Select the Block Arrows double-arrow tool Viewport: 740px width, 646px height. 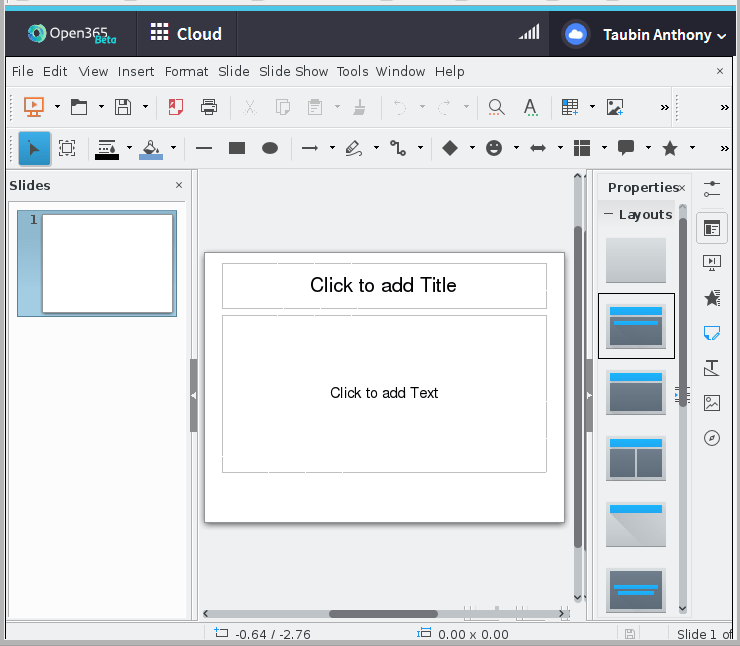pyautogui.click(x=538, y=148)
